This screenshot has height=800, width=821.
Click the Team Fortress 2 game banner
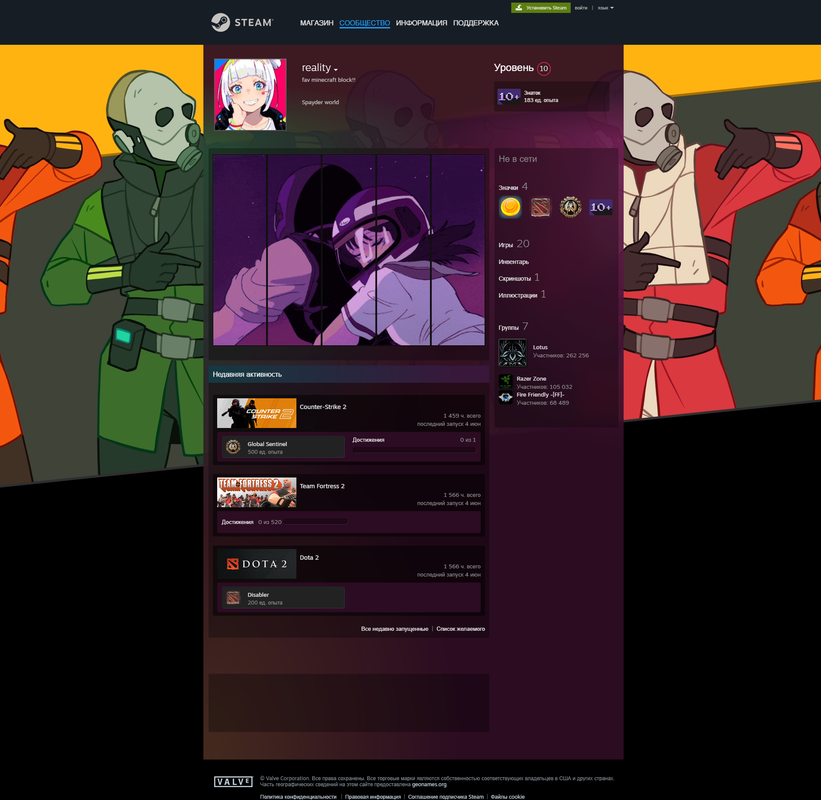(257, 492)
